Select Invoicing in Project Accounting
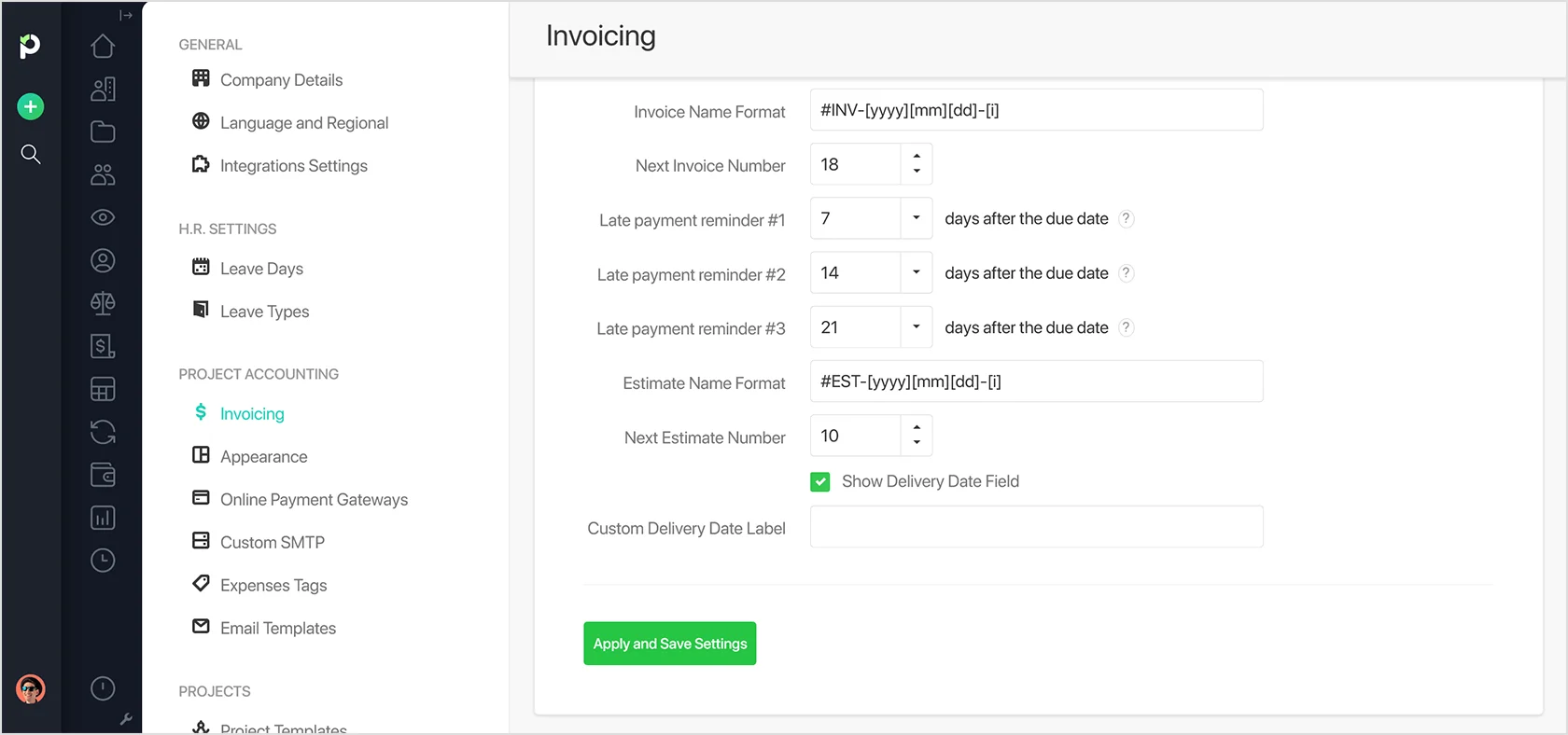 click(238, 414)
